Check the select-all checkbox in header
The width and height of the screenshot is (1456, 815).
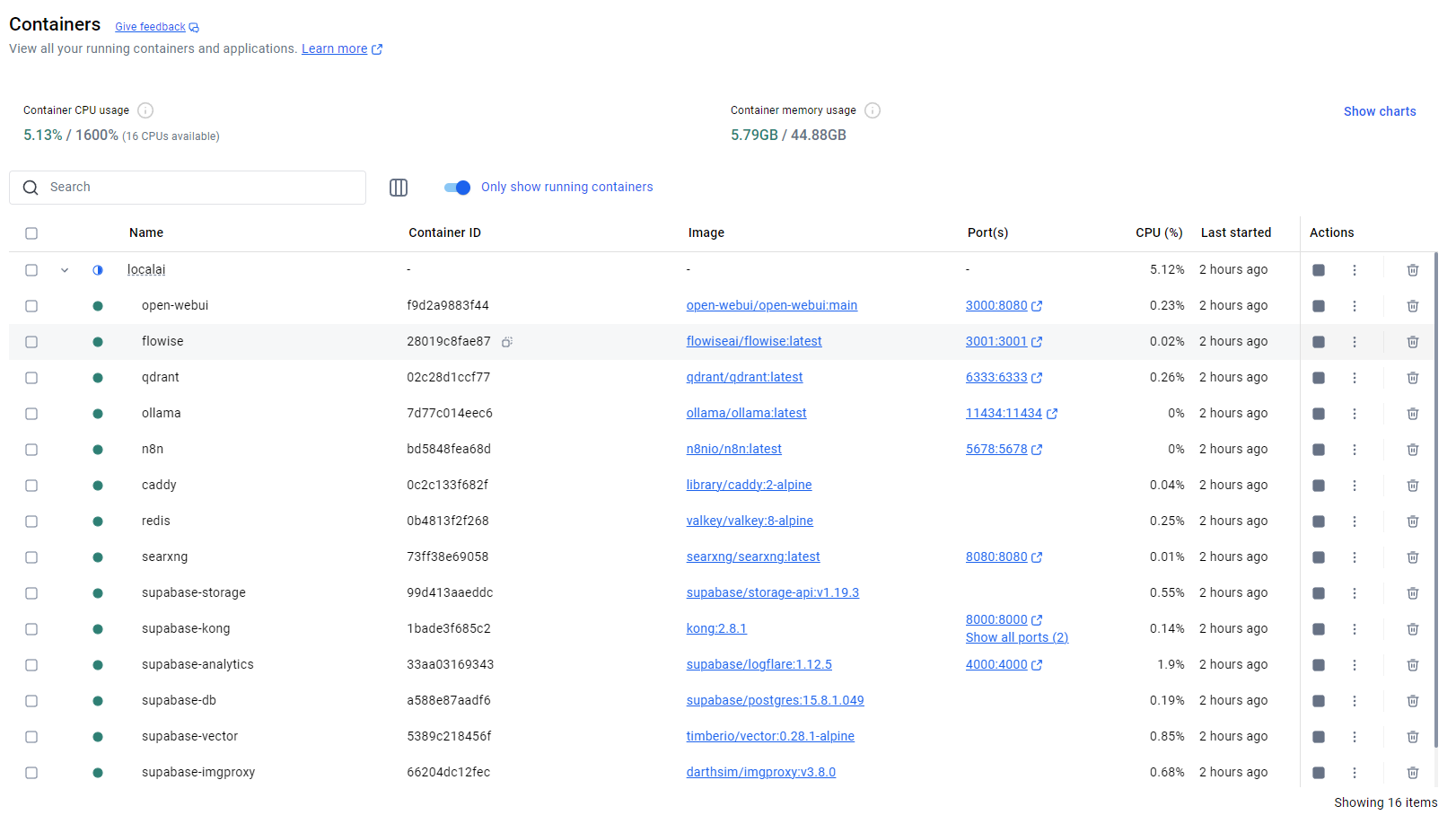point(31,233)
